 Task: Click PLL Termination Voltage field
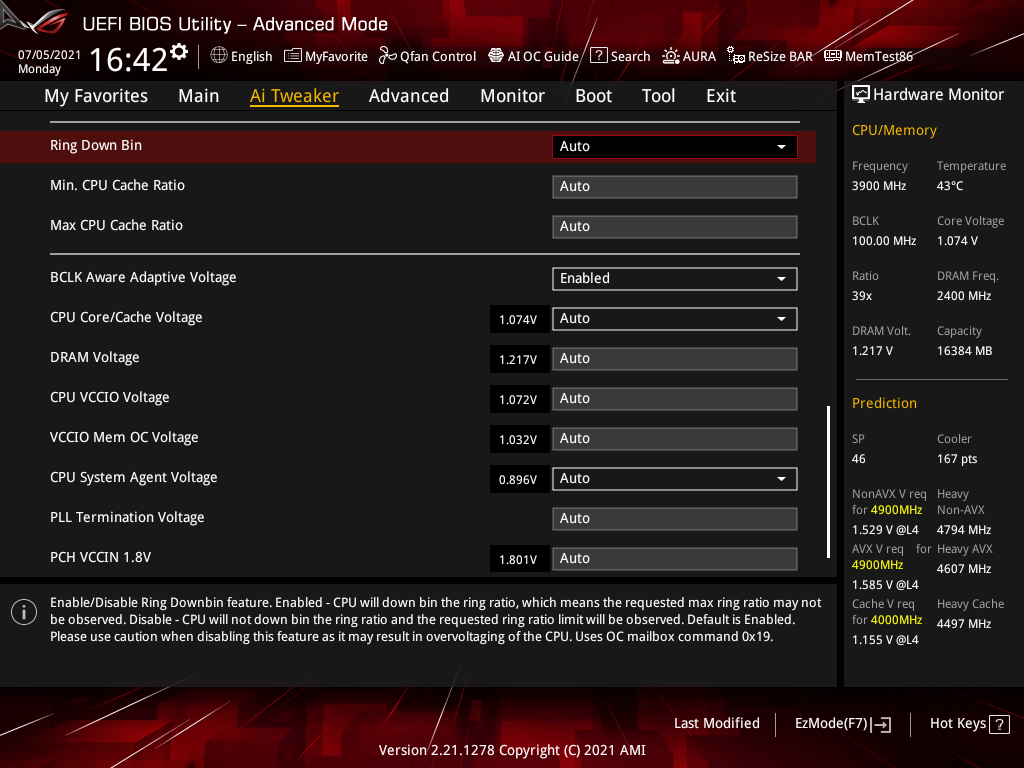[x=675, y=519]
